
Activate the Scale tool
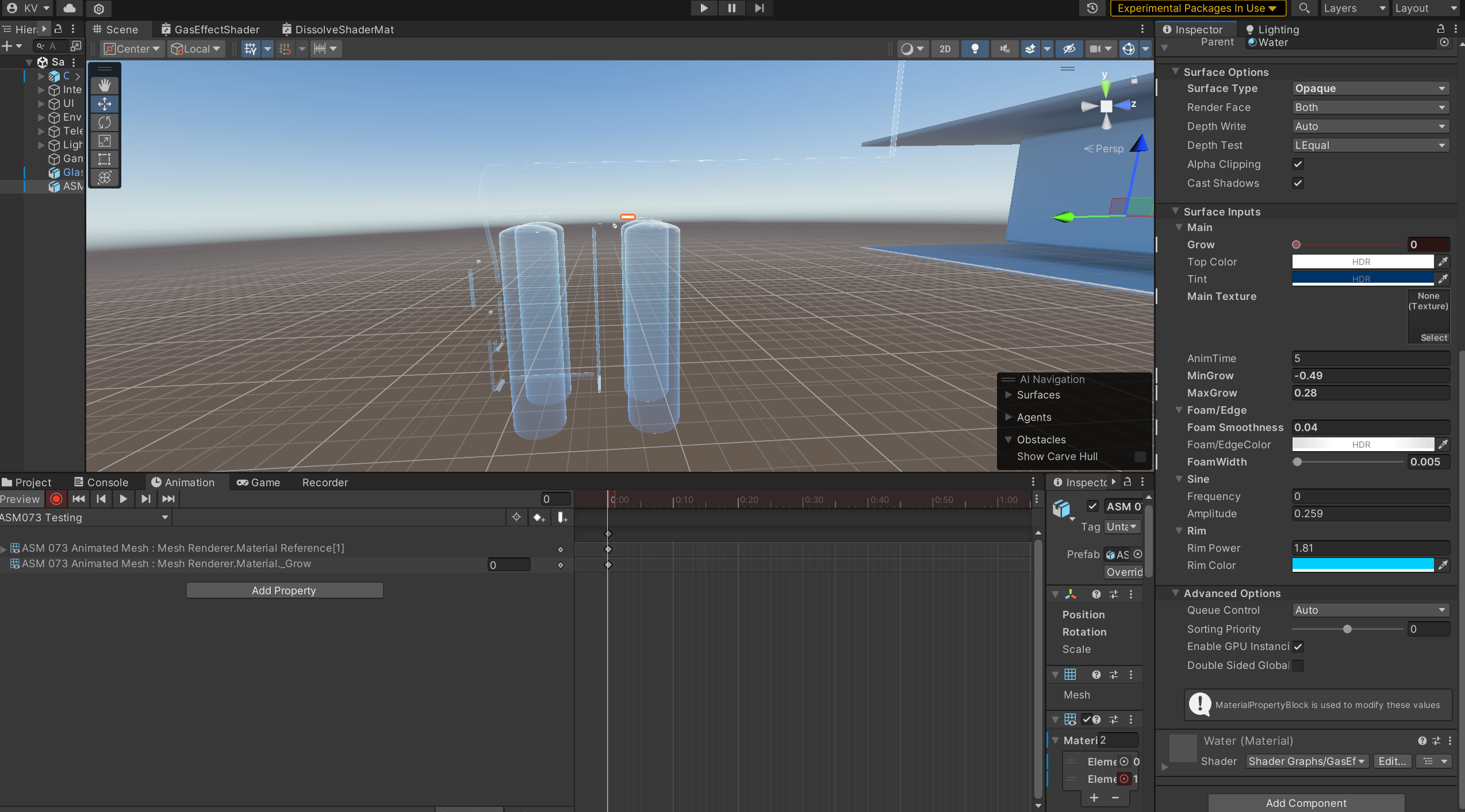point(105,141)
